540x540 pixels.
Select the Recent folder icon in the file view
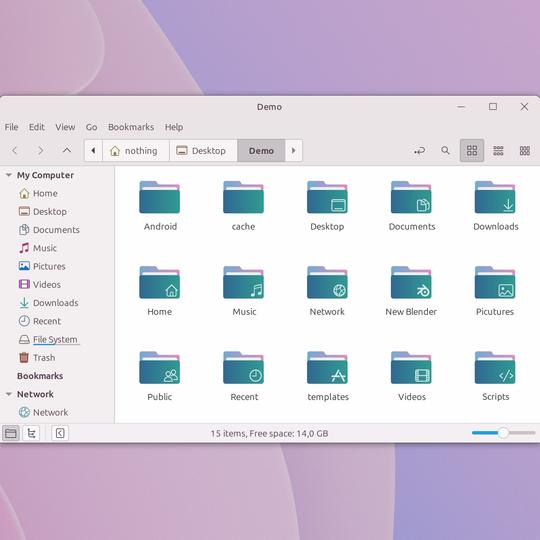click(243, 367)
